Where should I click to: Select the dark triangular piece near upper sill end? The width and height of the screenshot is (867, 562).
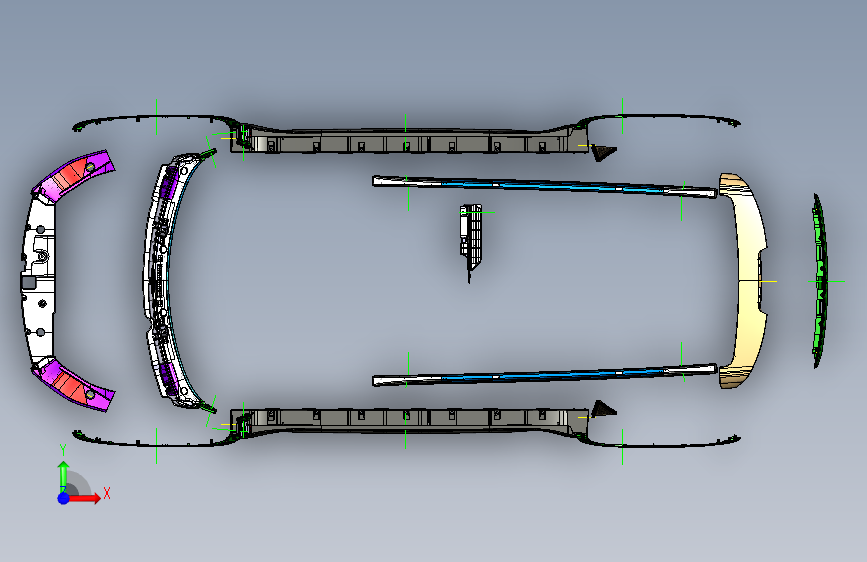point(603,152)
